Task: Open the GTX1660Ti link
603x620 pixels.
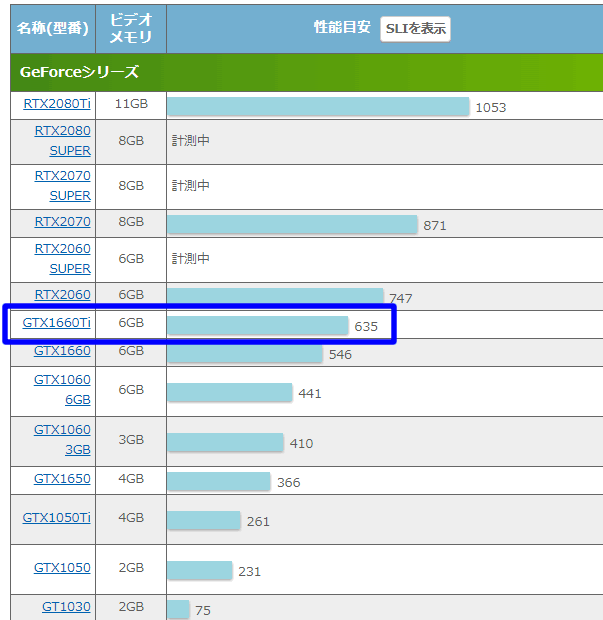Action: click(x=57, y=323)
